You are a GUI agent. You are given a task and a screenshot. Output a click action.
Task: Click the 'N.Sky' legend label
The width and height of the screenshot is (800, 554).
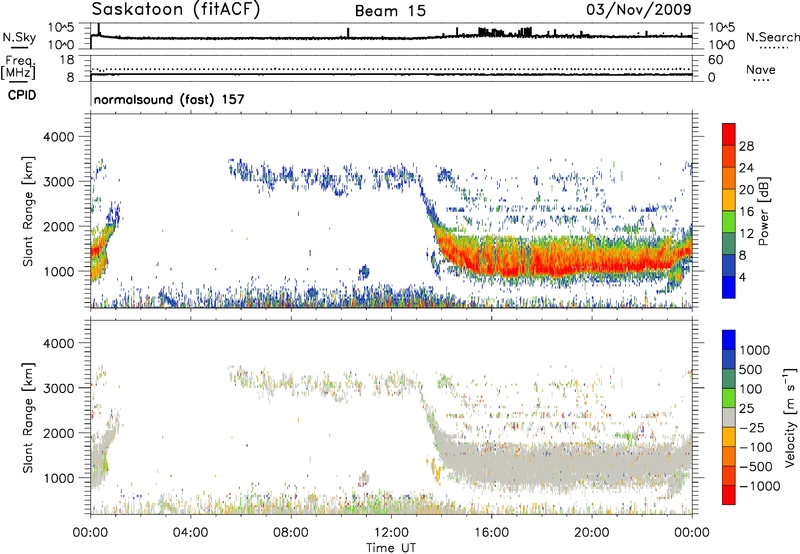[19, 37]
